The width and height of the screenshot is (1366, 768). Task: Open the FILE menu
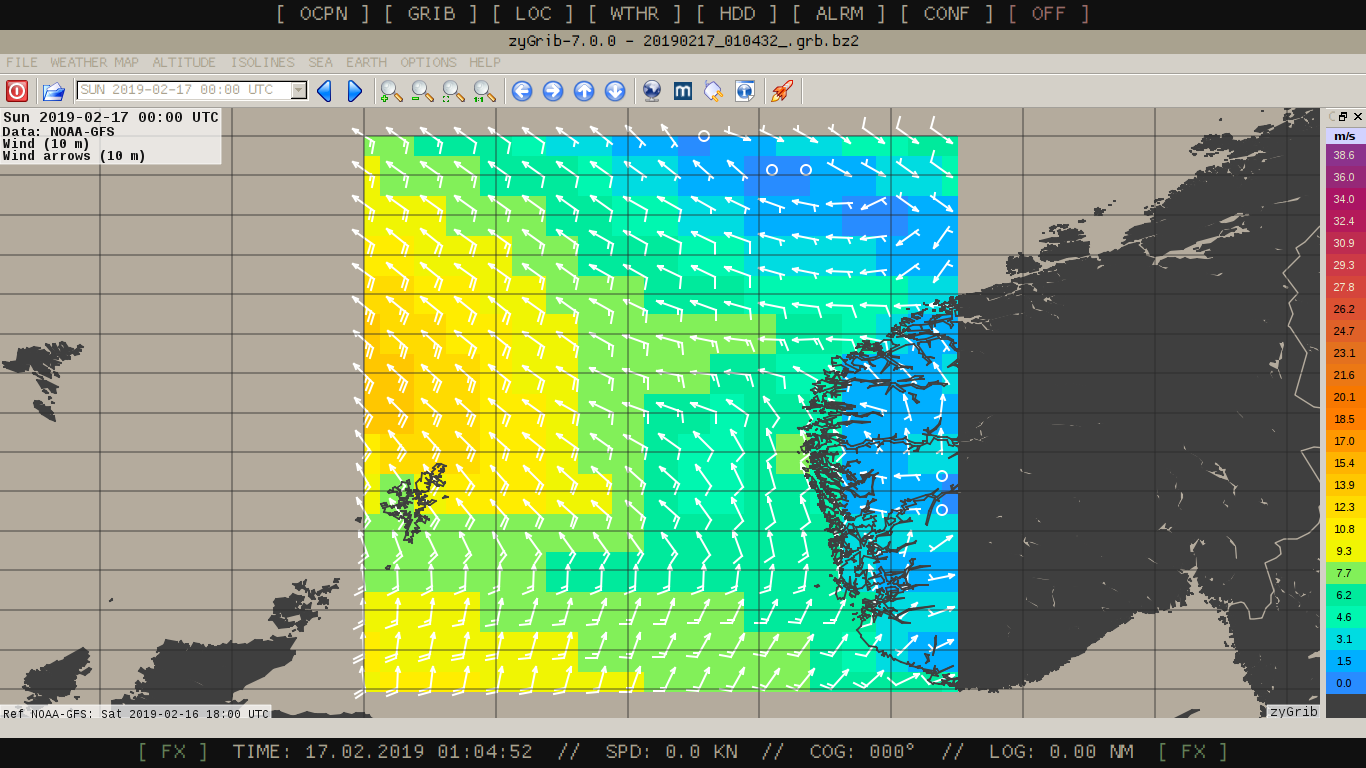point(22,63)
